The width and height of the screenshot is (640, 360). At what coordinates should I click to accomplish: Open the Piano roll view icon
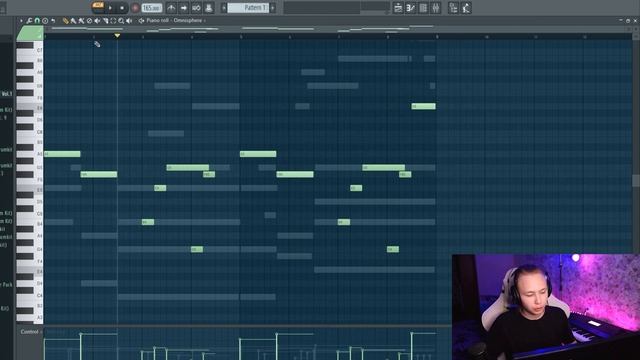[x=411, y=8]
